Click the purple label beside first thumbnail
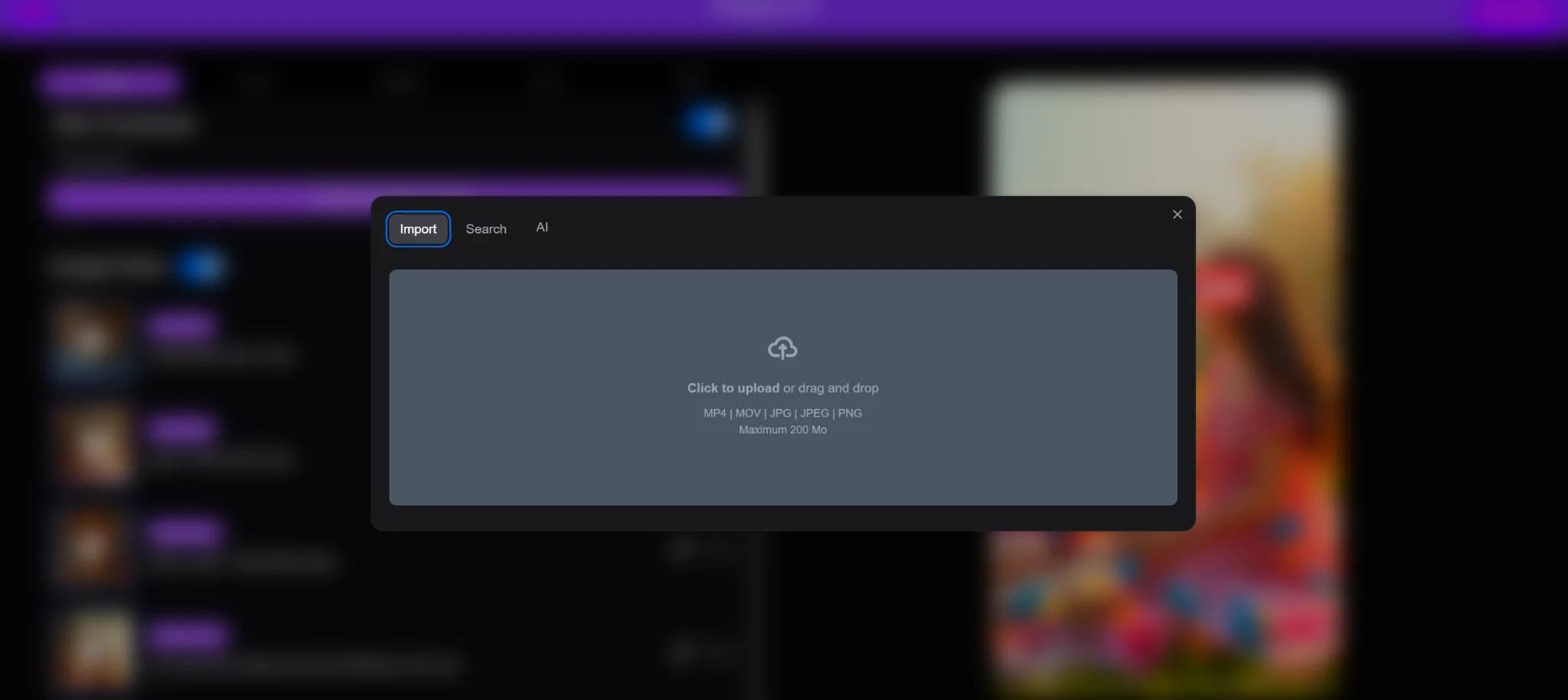The width and height of the screenshot is (1568, 700). pyautogui.click(x=181, y=327)
